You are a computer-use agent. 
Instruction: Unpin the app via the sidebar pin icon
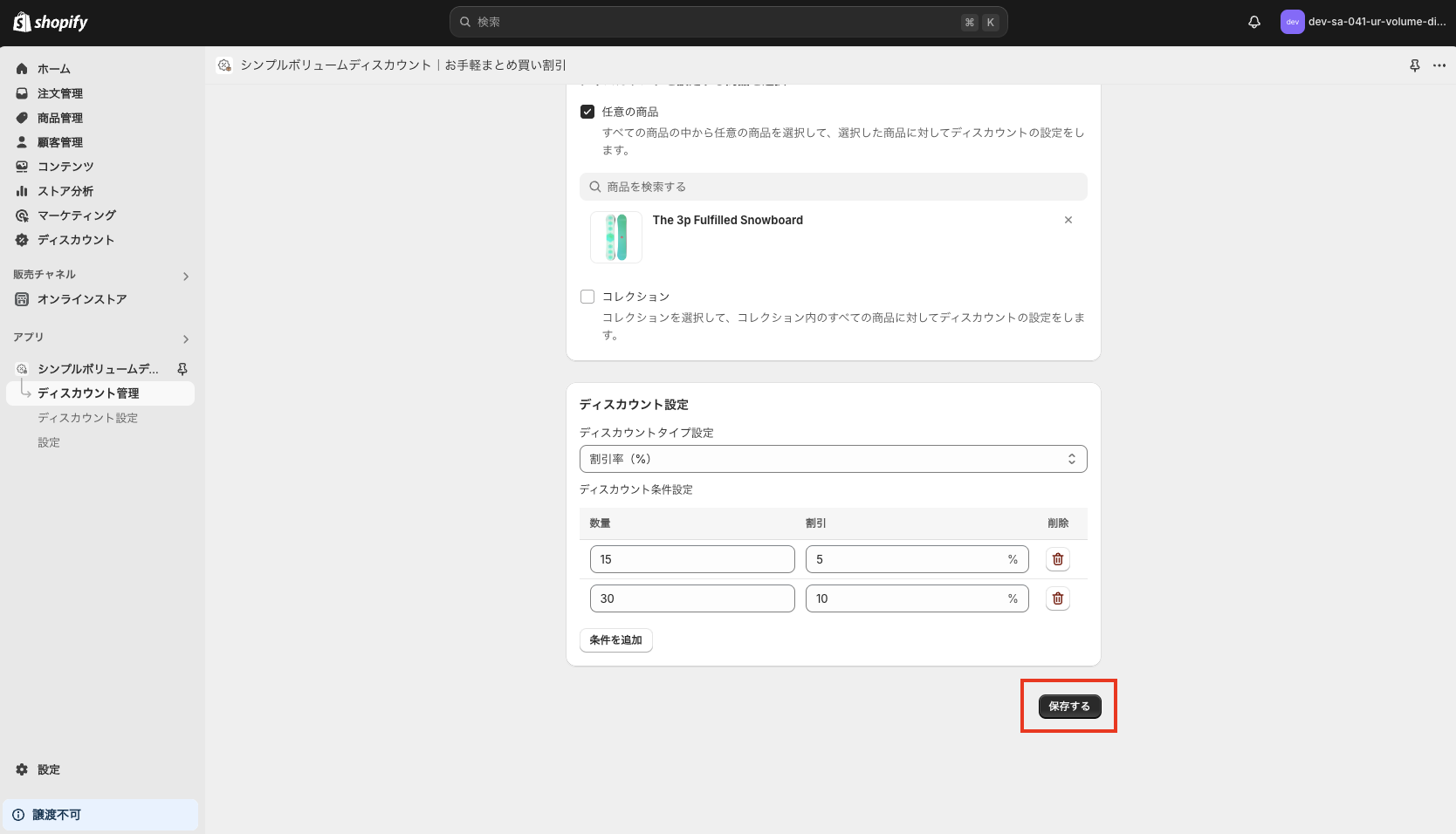tap(182, 369)
